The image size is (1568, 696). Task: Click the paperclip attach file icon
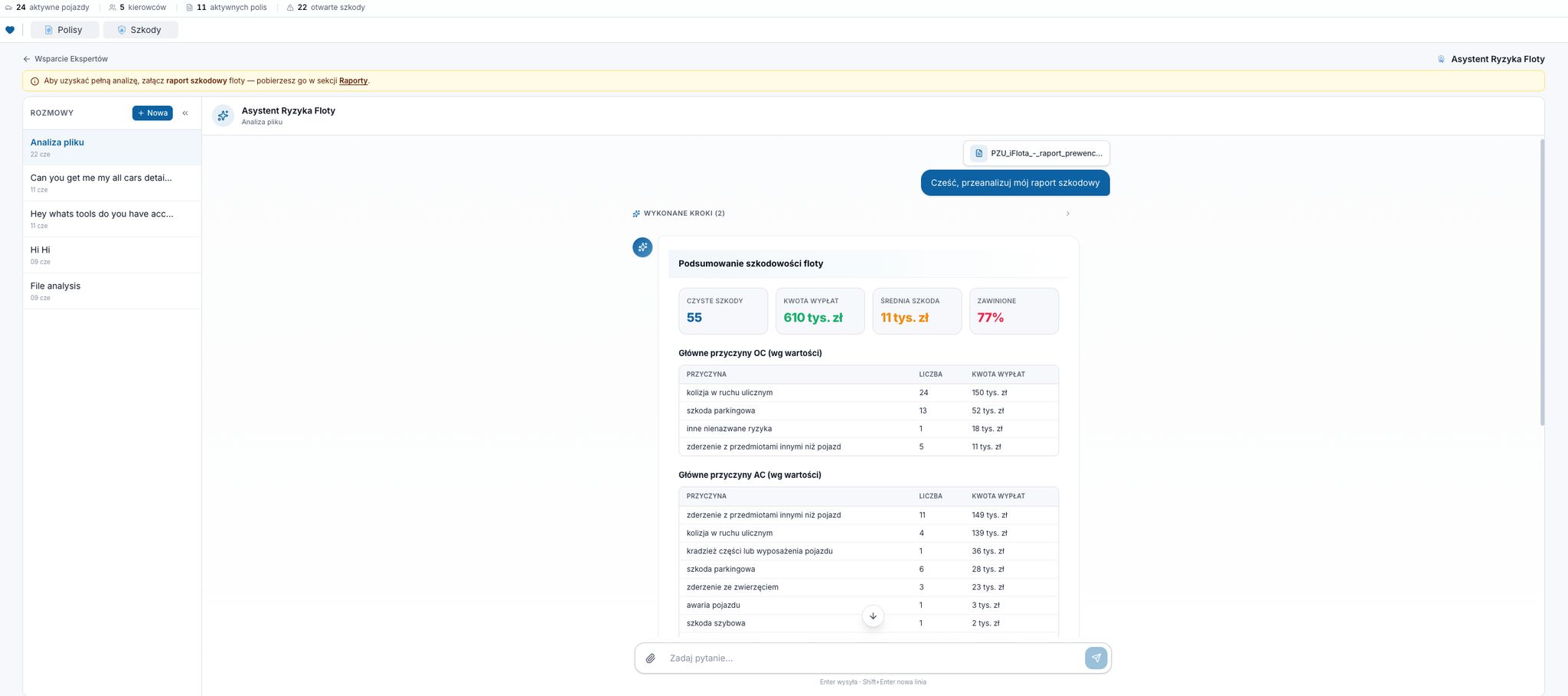pyautogui.click(x=650, y=658)
